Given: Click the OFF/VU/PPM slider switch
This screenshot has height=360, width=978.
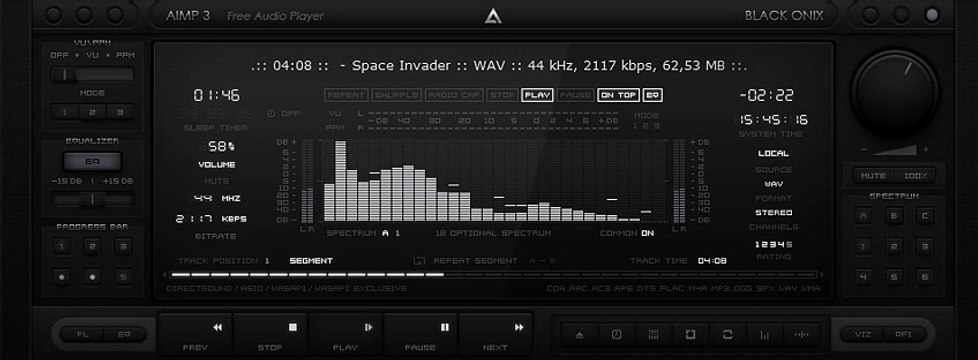Looking at the screenshot, I should pos(92,74).
